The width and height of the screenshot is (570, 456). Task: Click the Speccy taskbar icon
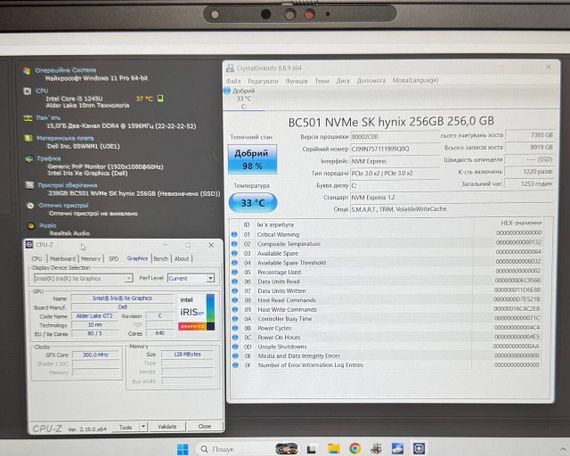376,449
